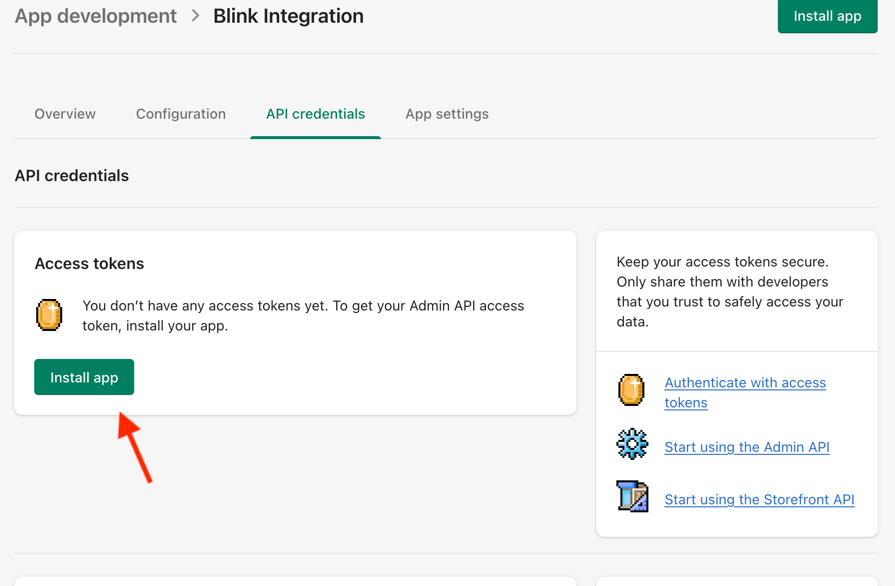
Task: Click the 'Keep your access tokens secure' note
Action: point(730,292)
